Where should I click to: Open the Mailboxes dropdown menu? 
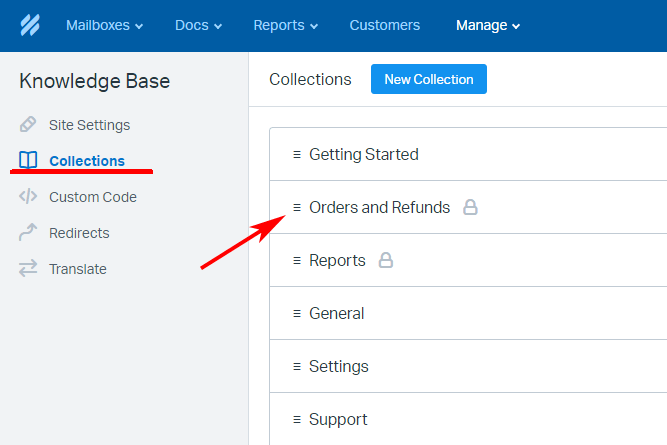(x=104, y=25)
